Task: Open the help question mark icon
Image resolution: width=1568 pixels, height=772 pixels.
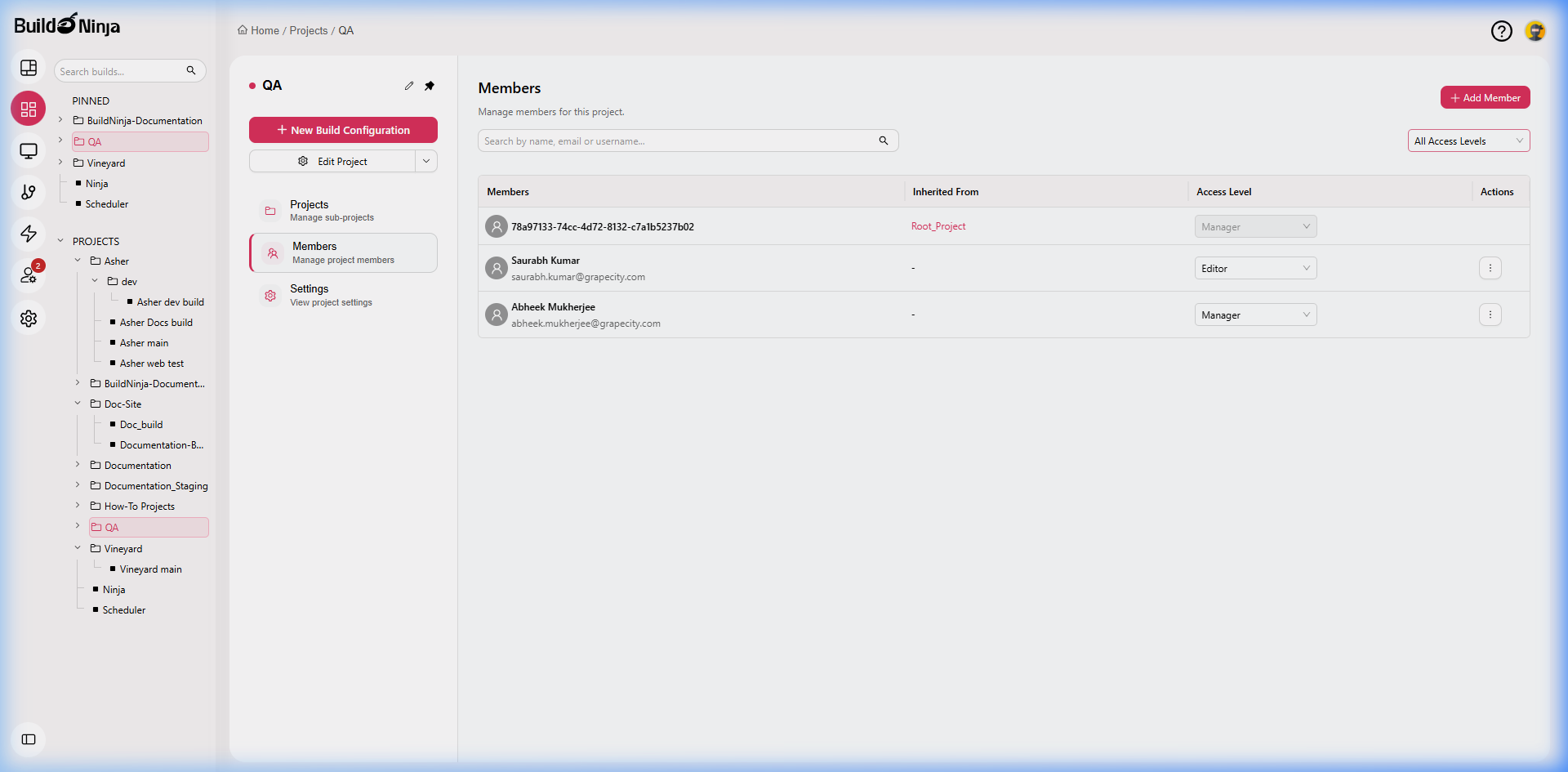Action: [x=1502, y=31]
